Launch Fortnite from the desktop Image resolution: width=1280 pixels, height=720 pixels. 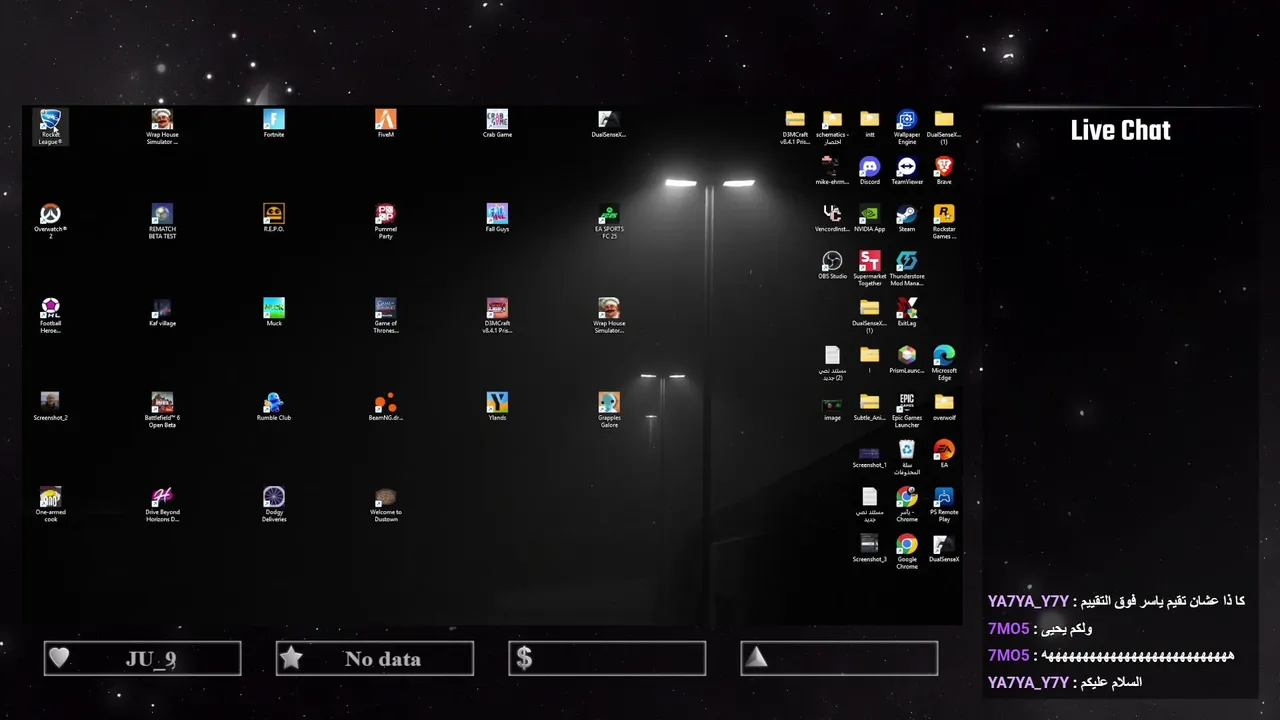274,124
